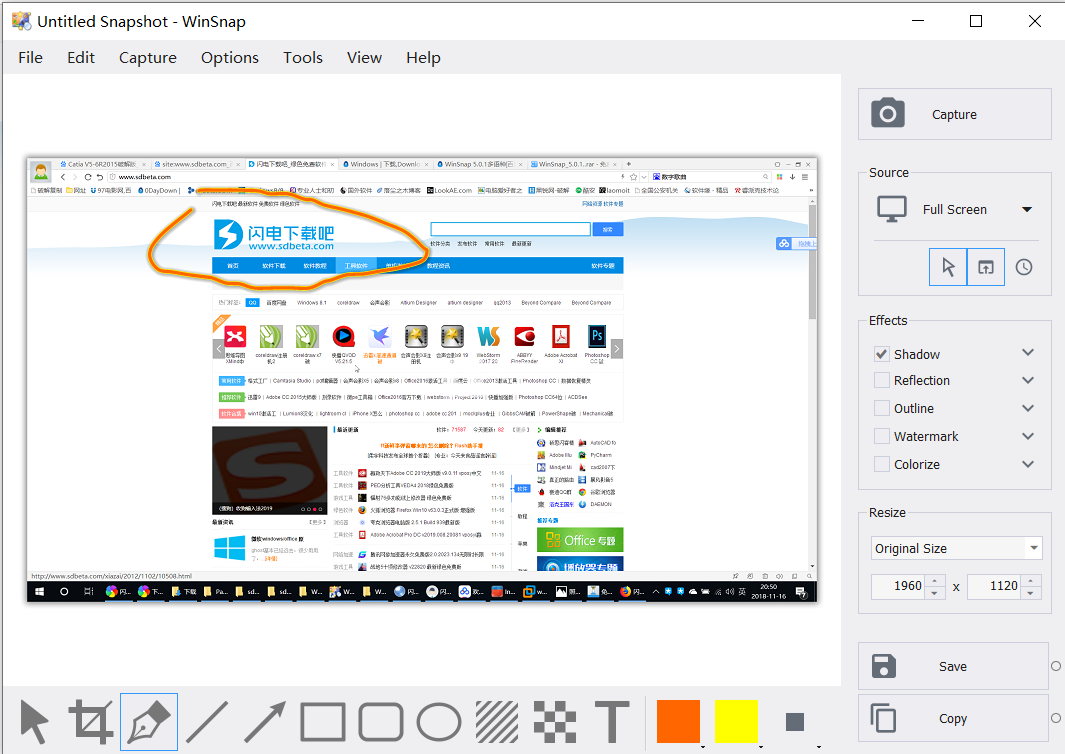Toggle include mouse pointer in capture
Viewport: 1065px width, 754px height.
[x=948, y=267]
